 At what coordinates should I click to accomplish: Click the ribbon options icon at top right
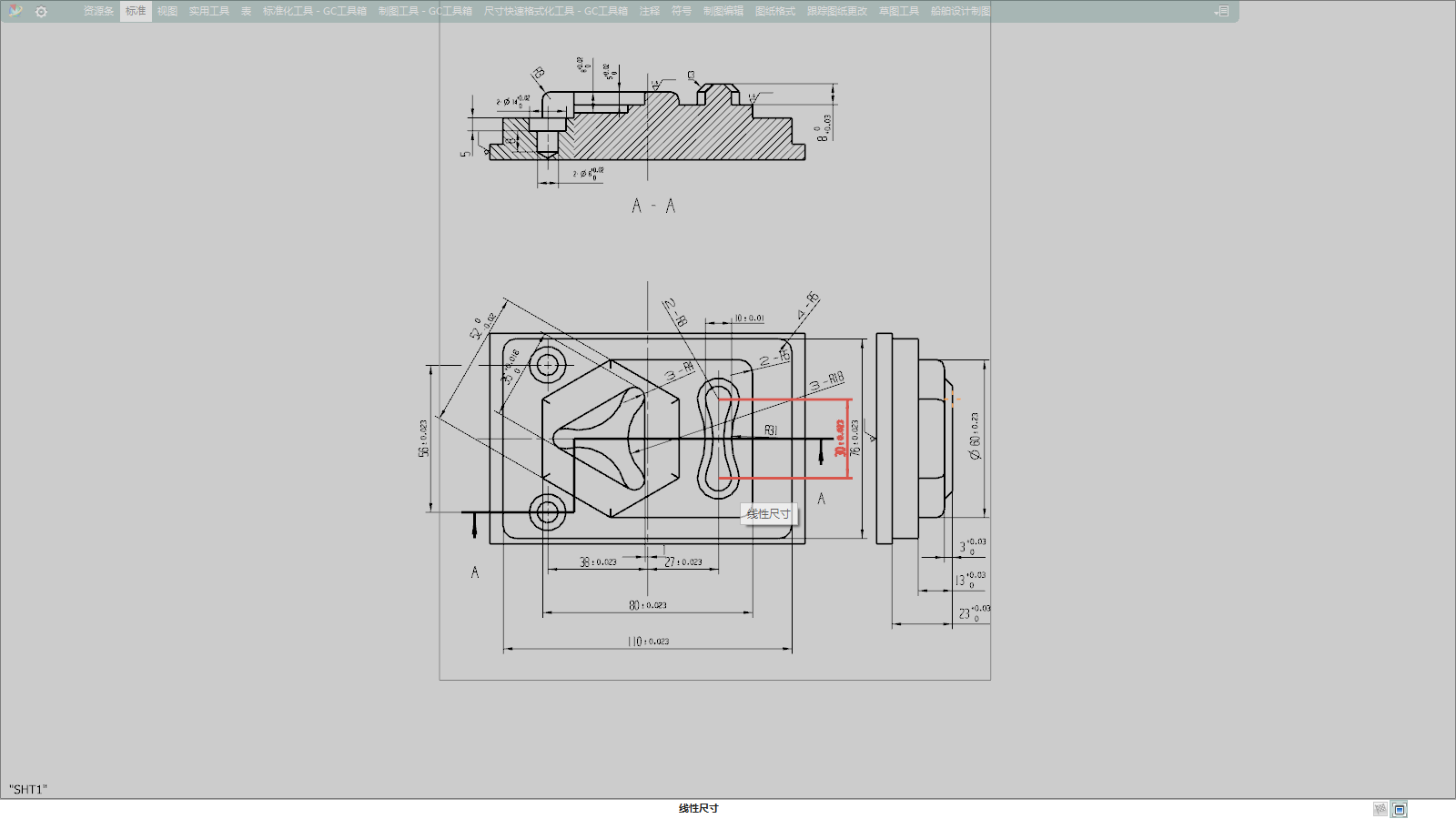click(1222, 11)
